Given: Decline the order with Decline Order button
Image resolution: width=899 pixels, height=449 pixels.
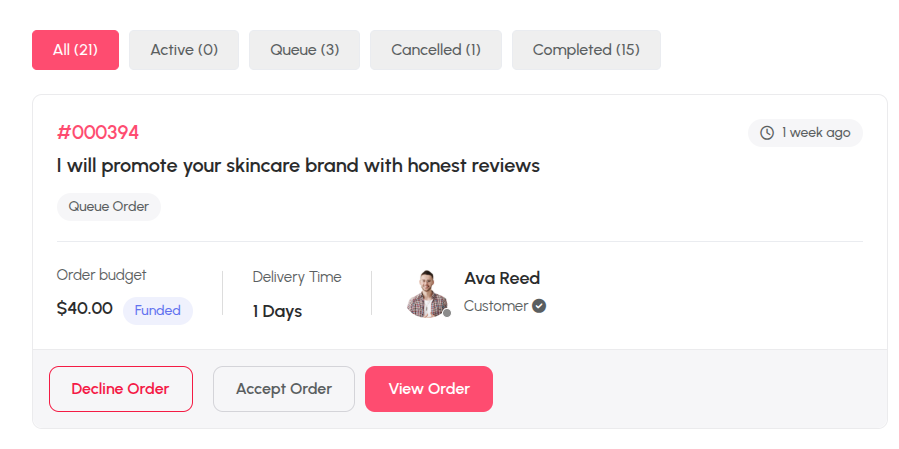Looking at the screenshot, I should [121, 389].
